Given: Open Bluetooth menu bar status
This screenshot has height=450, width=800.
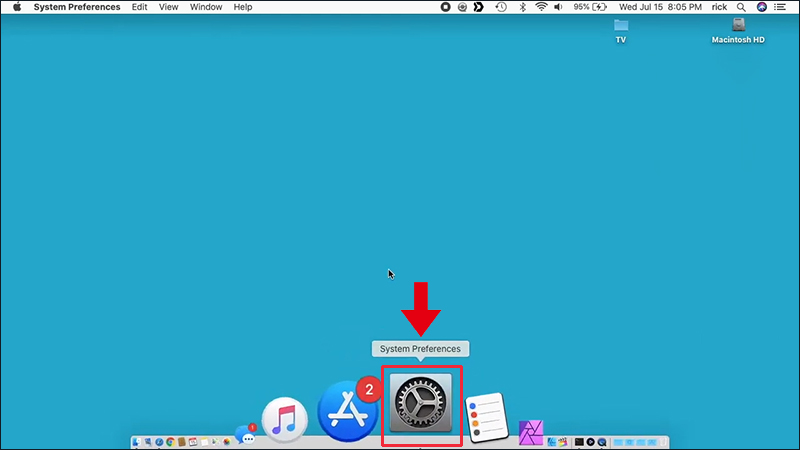Looking at the screenshot, I should (522, 7).
